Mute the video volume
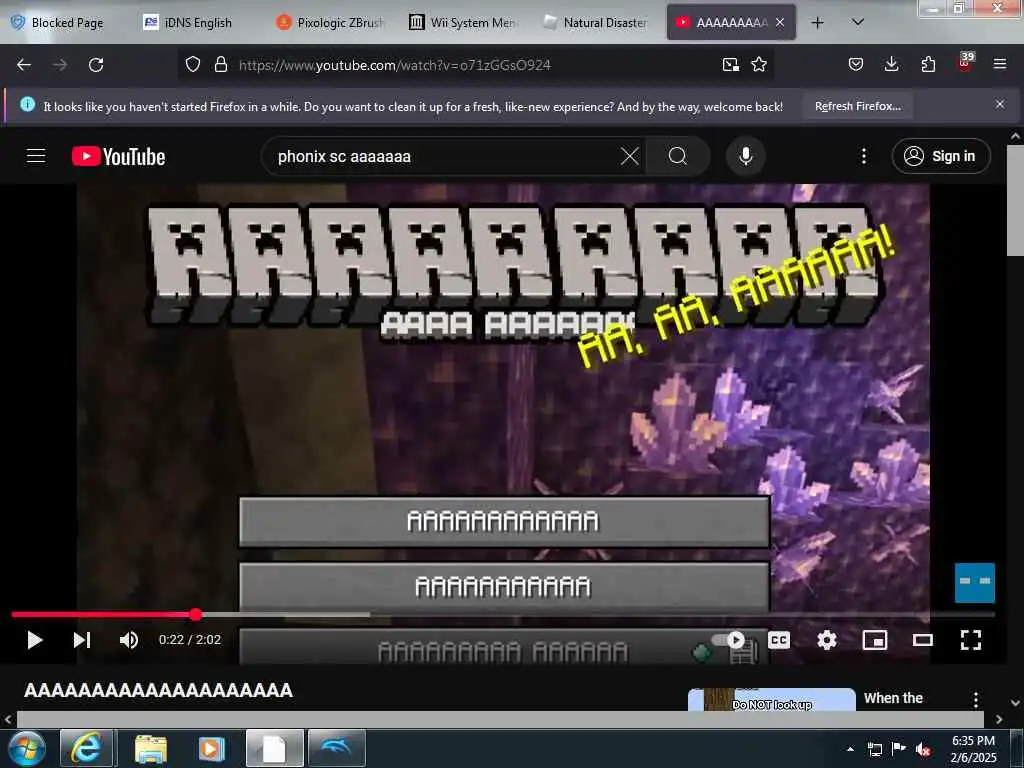1024x768 pixels. tap(129, 640)
